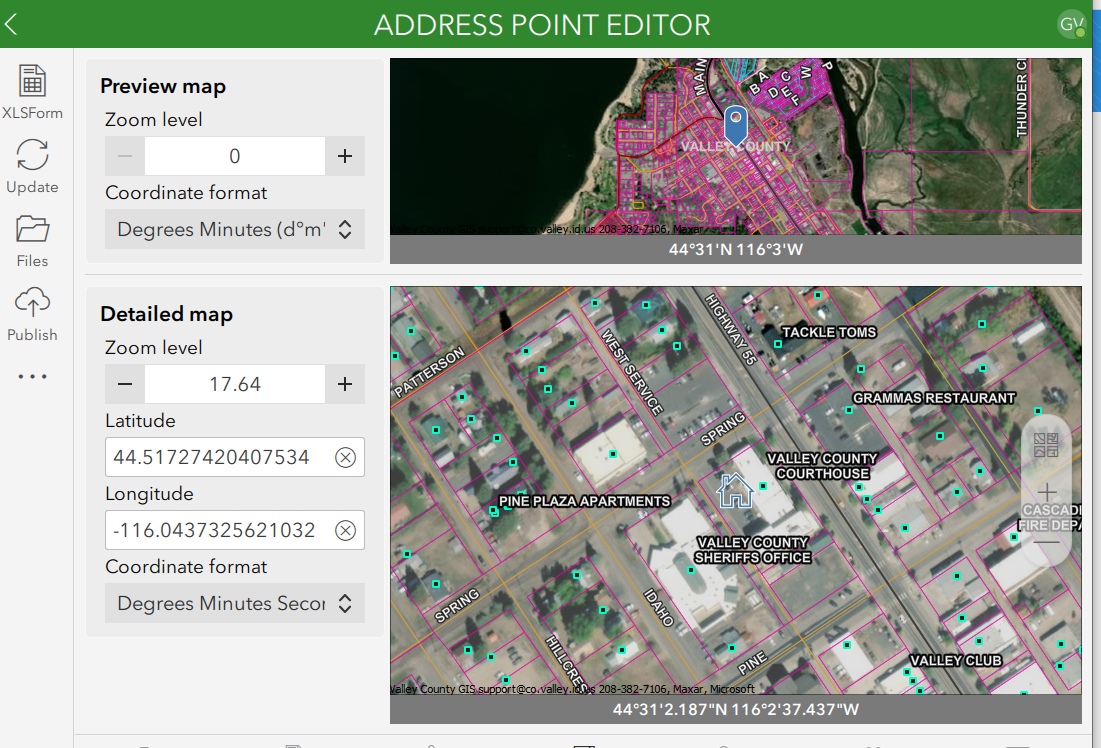This screenshot has height=748, width=1101.
Task: Open the XLSForm editor
Action: tap(33, 90)
